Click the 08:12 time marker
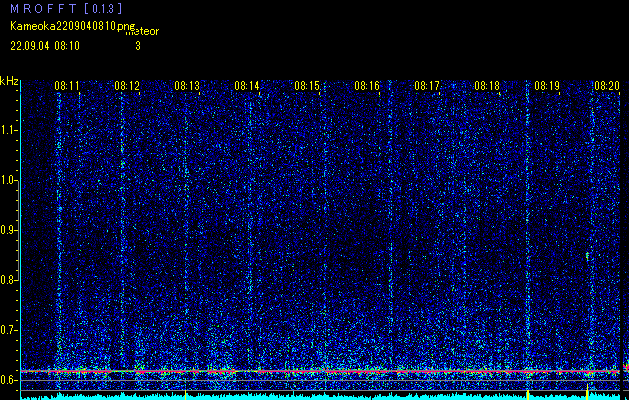The height and width of the screenshot is (400, 629). [127, 85]
